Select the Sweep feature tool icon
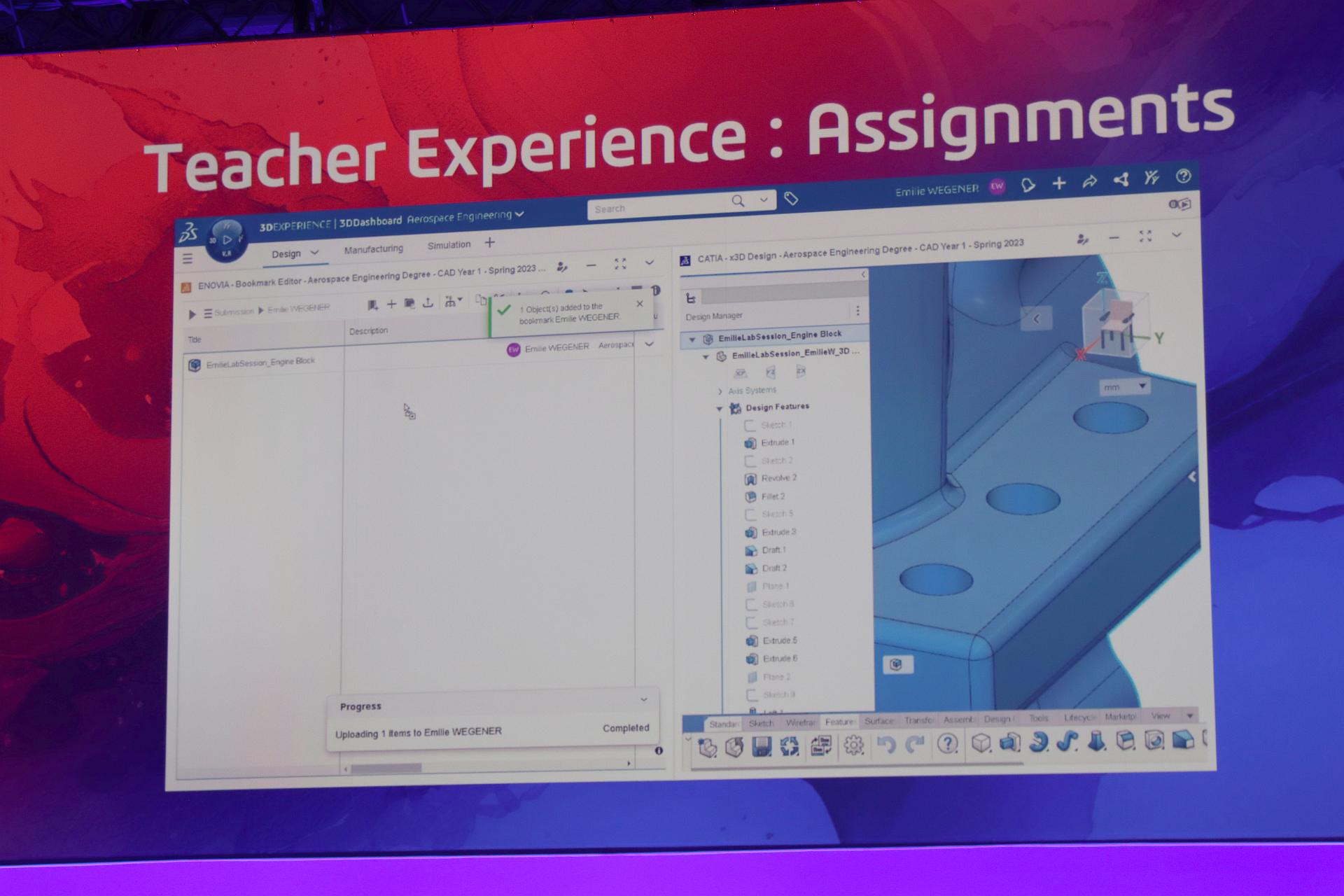This screenshot has height=896, width=1344. (1067, 741)
